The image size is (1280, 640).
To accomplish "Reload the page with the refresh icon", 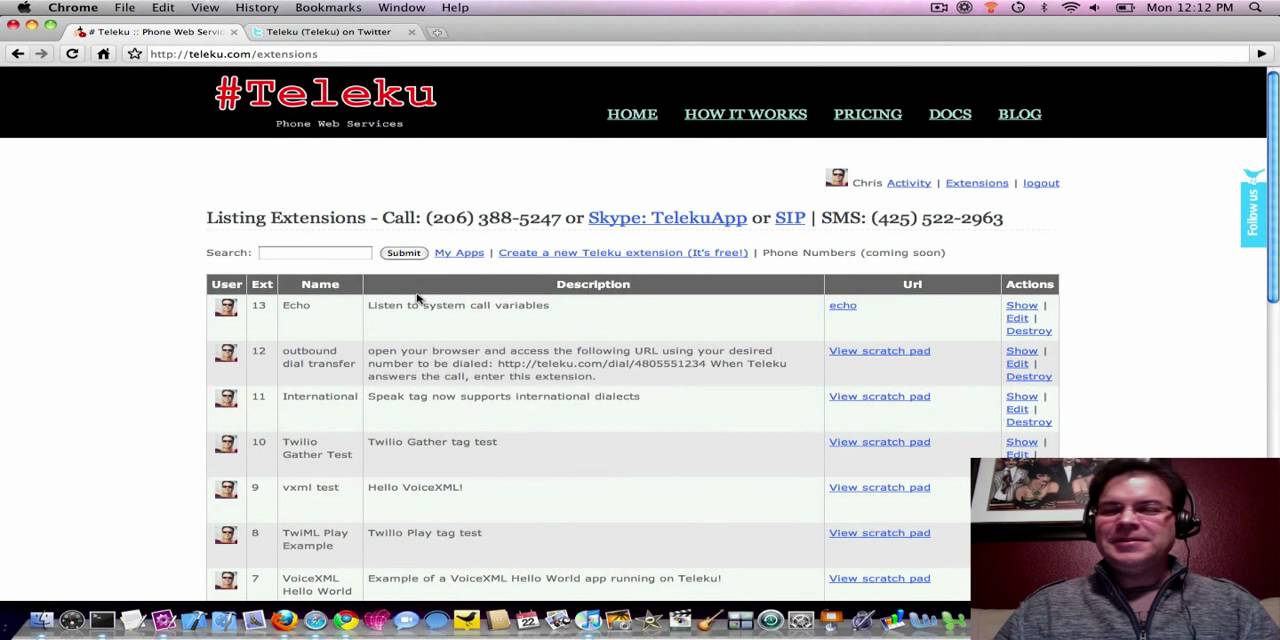I will [72, 54].
